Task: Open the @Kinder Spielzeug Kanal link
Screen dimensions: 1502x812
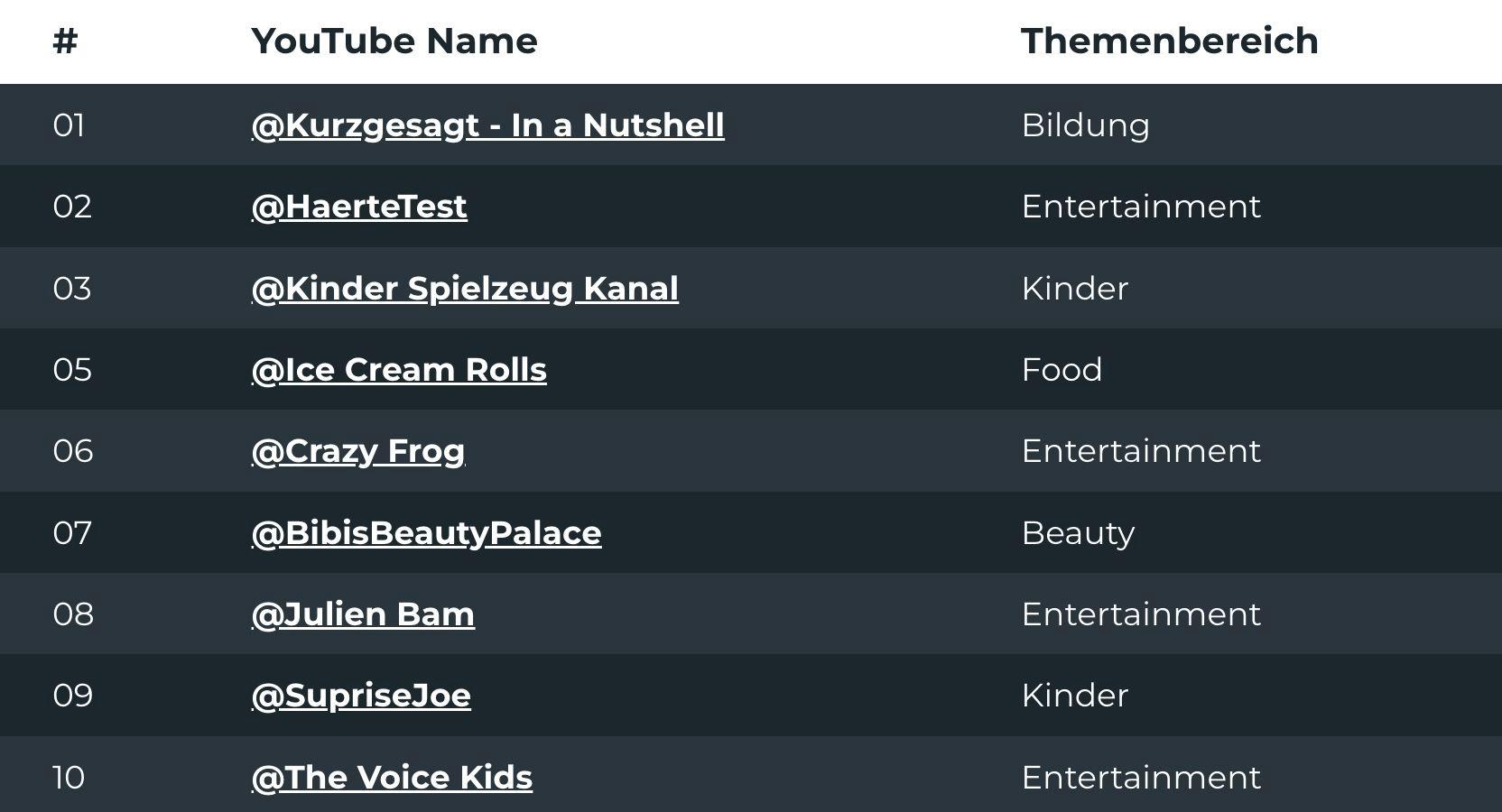Action: tap(465, 289)
